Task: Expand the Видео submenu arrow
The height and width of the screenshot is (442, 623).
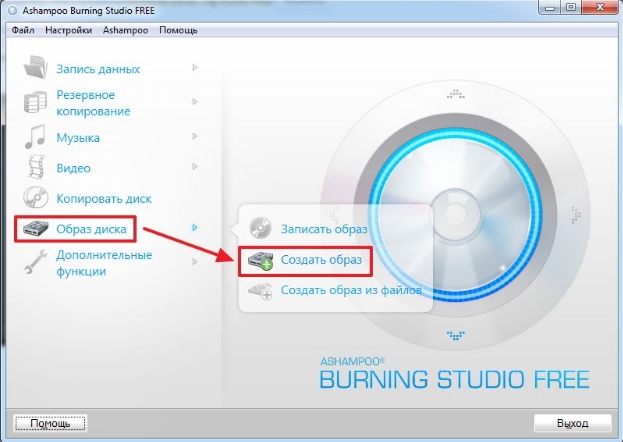Action: pyautogui.click(x=195, y=167)
